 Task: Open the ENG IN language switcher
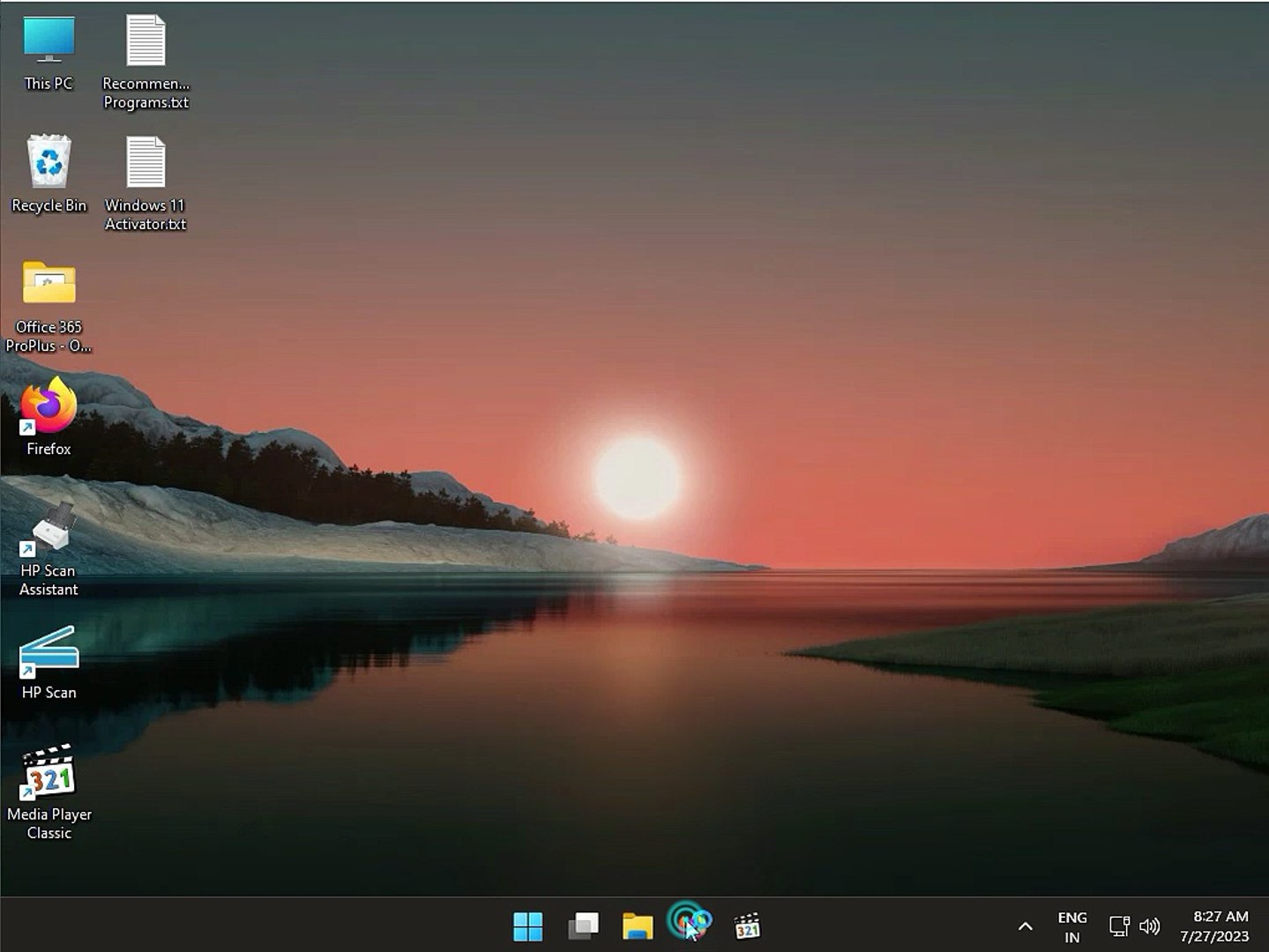(1072, 926)
